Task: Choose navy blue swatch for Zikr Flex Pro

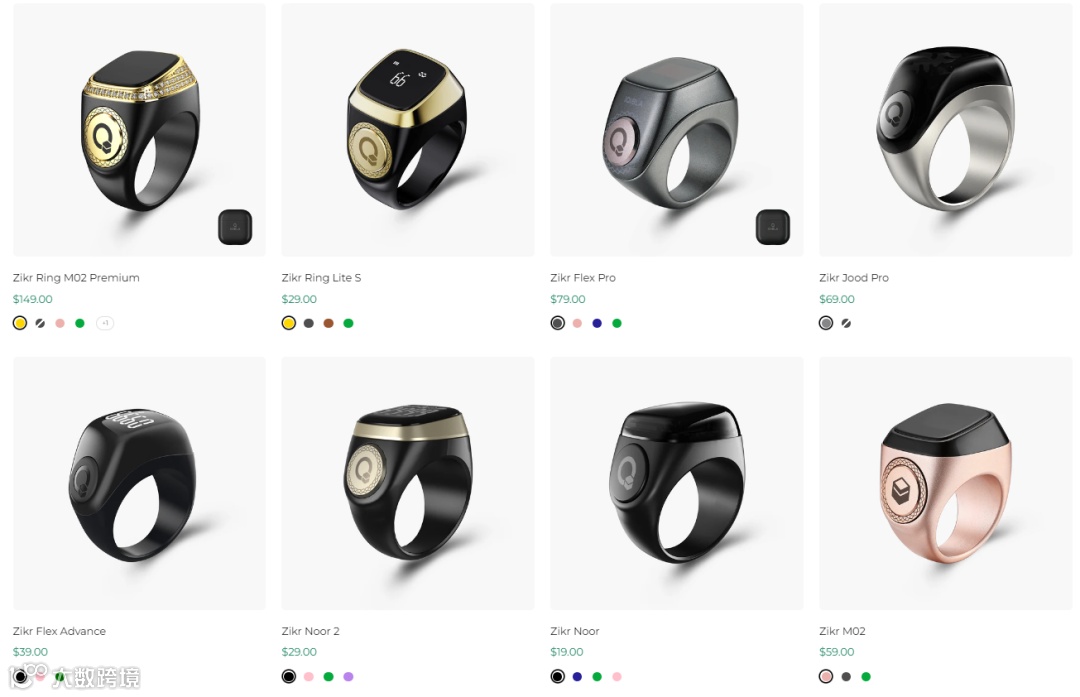Action: click(x=597, y=323)
